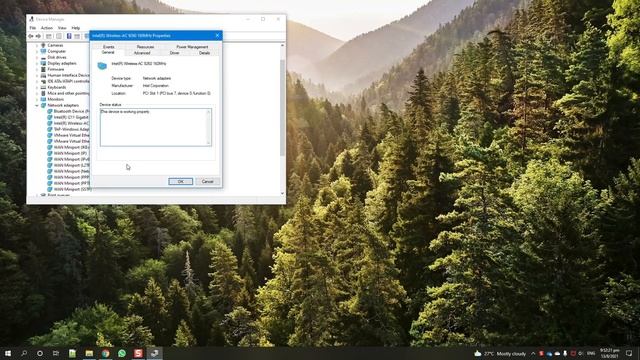Switch to the Events tab

click(x=109, y=47)
